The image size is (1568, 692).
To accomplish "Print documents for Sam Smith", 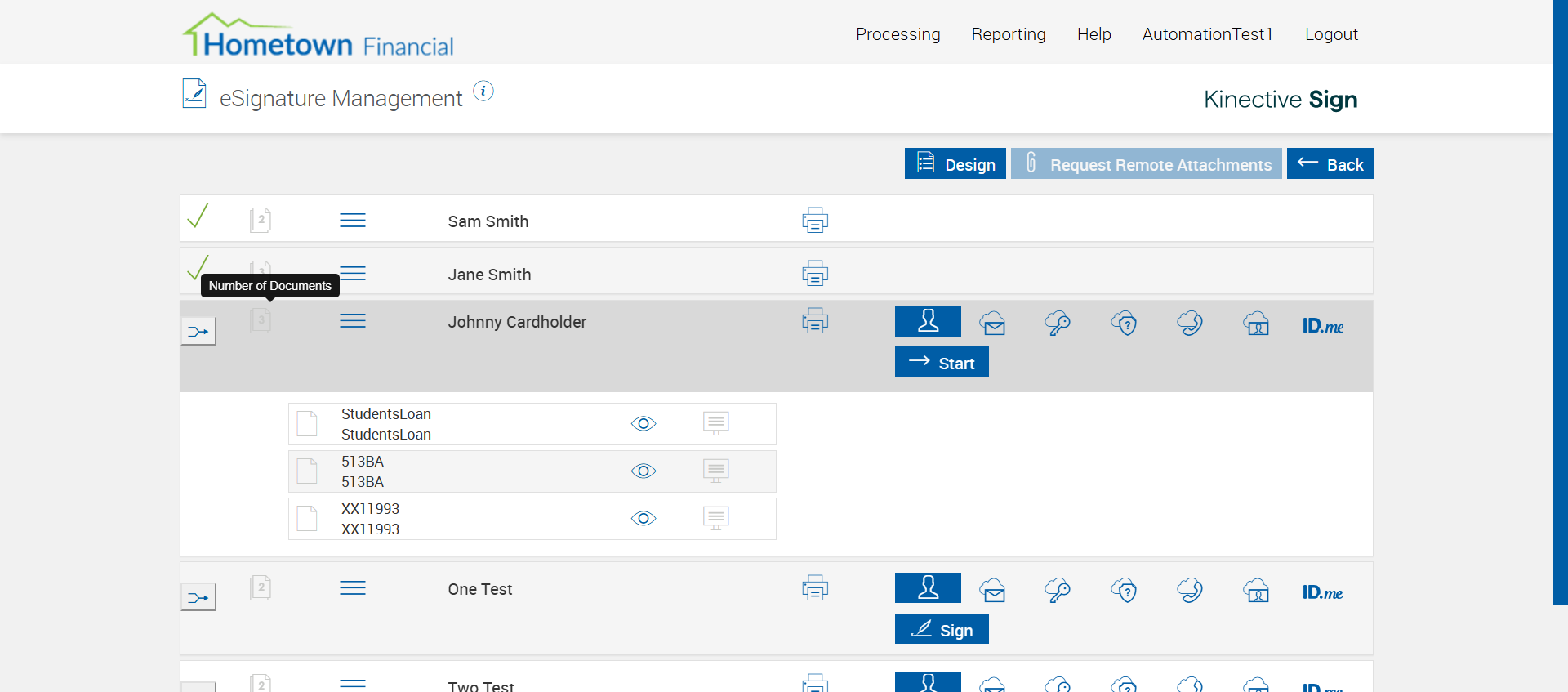I will [x=814, y=220].
